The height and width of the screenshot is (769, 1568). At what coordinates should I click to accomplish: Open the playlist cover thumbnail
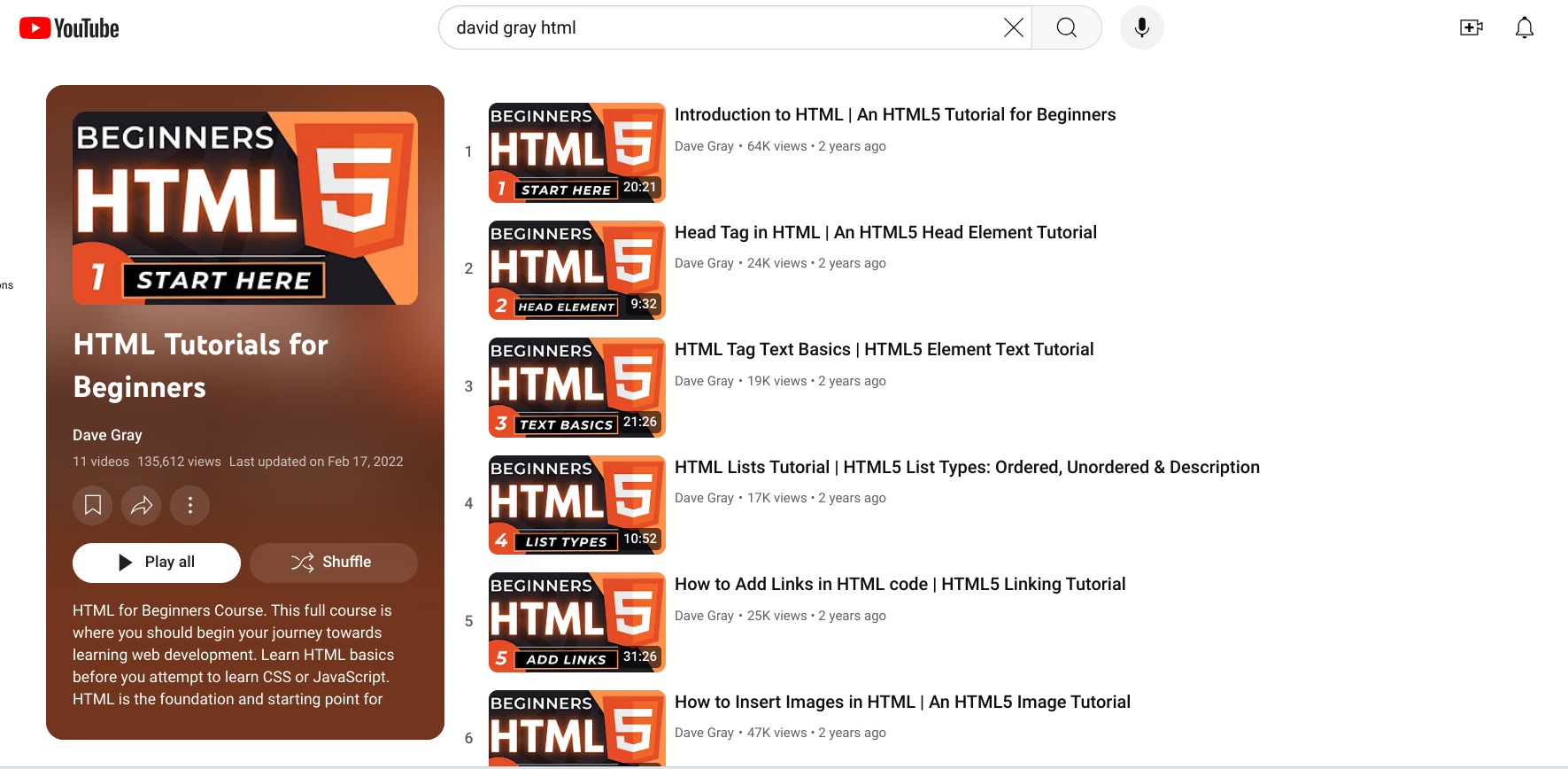click(245, 208)
